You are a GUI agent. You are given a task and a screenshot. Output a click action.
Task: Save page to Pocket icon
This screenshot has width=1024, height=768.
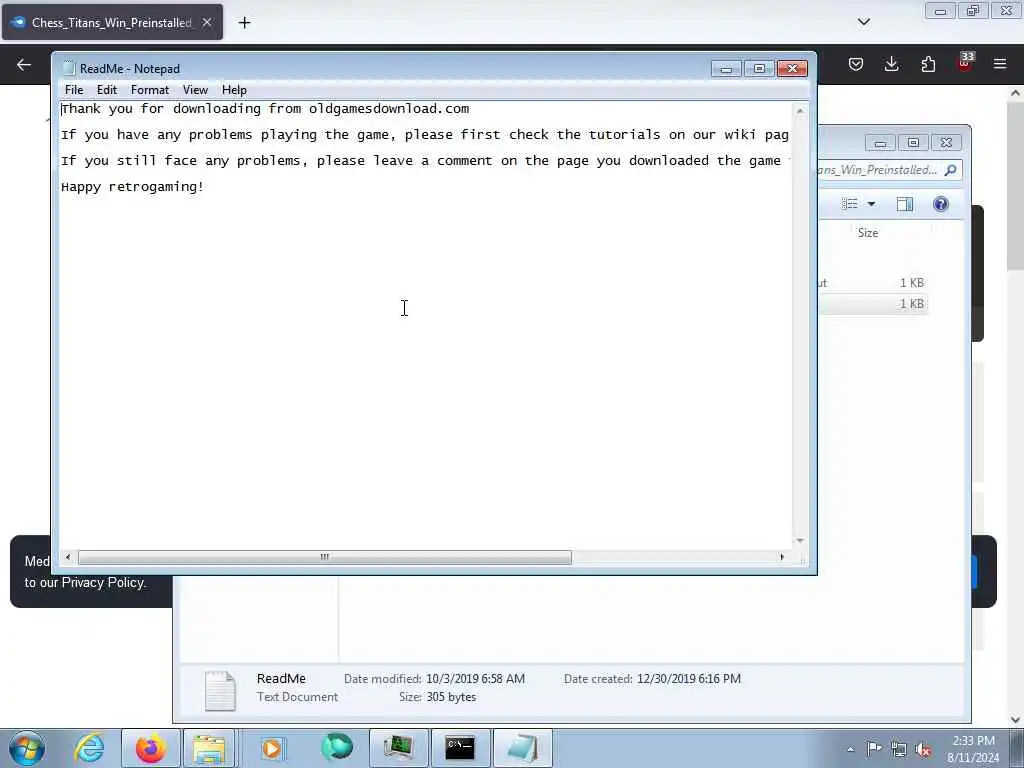856,64
